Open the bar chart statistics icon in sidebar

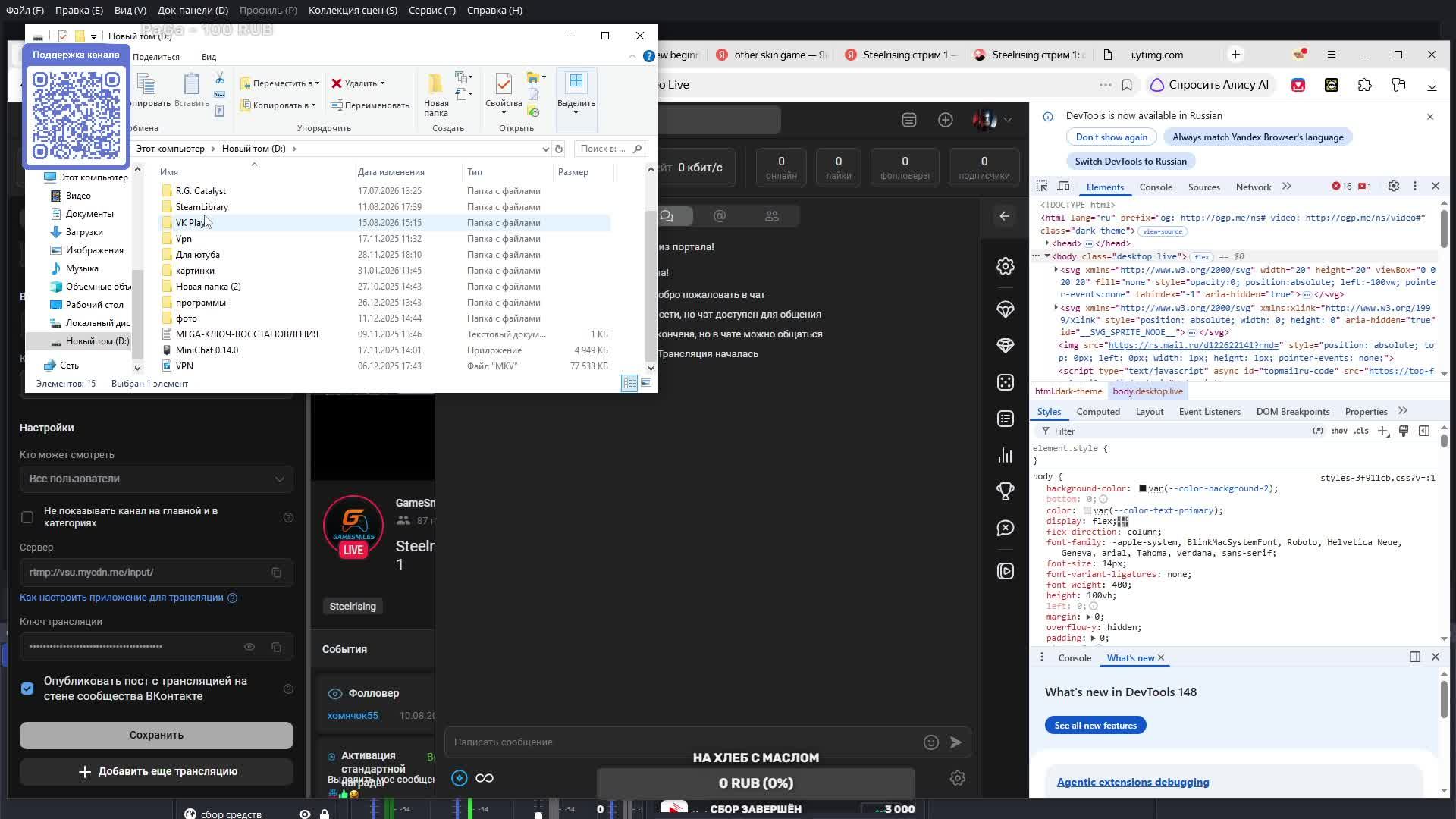pos(1006,455)
